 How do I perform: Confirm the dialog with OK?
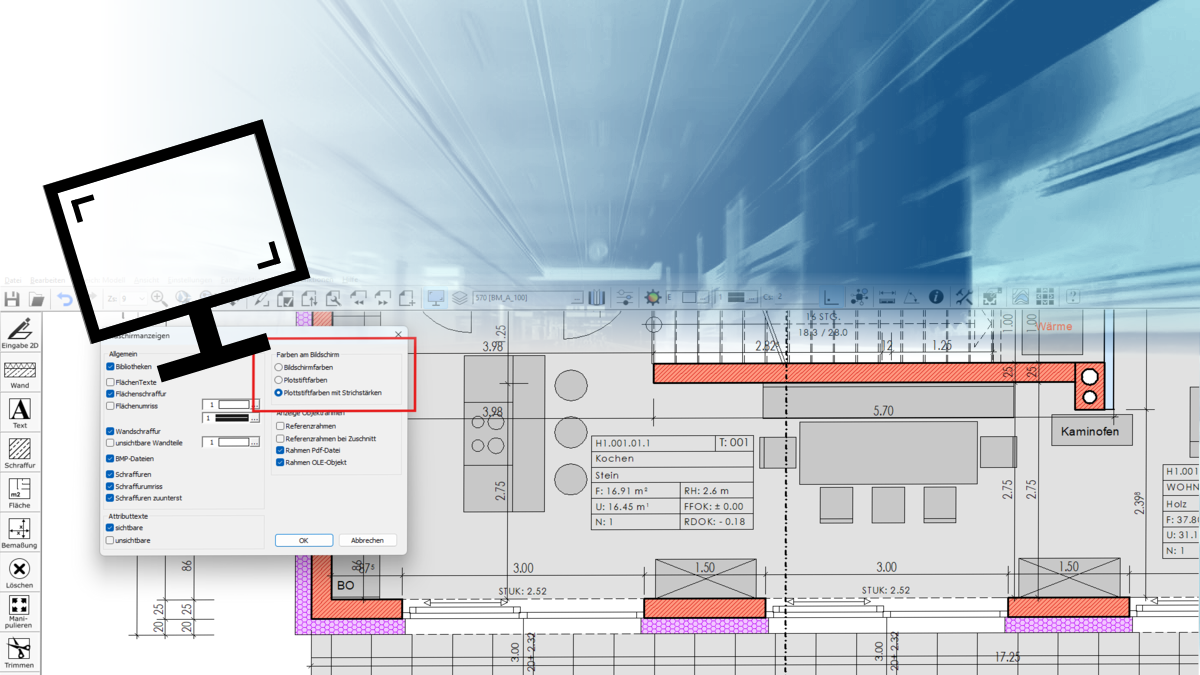pyautogui.click(x=303, y=540)
